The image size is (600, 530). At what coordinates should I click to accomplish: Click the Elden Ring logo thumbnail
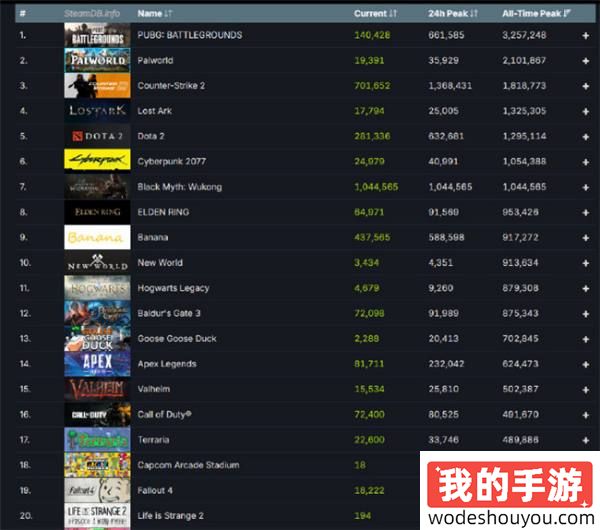(97, 212)
